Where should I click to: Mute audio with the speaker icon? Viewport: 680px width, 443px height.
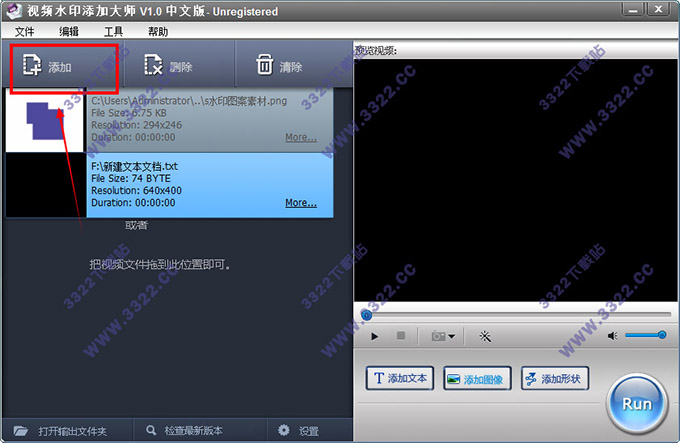[612, 336]
